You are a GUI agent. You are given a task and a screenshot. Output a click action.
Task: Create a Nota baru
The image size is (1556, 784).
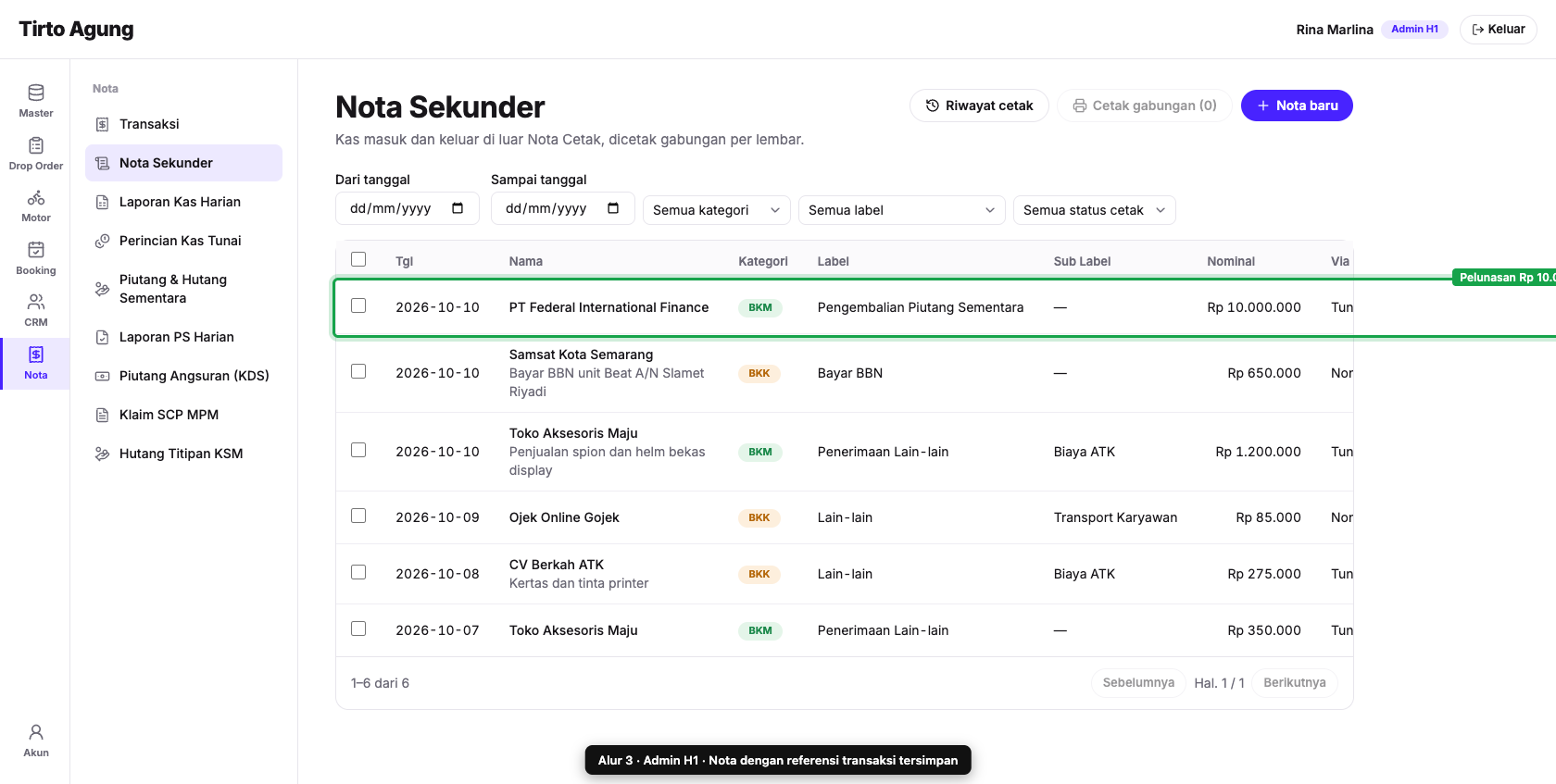pos(1297,106)
